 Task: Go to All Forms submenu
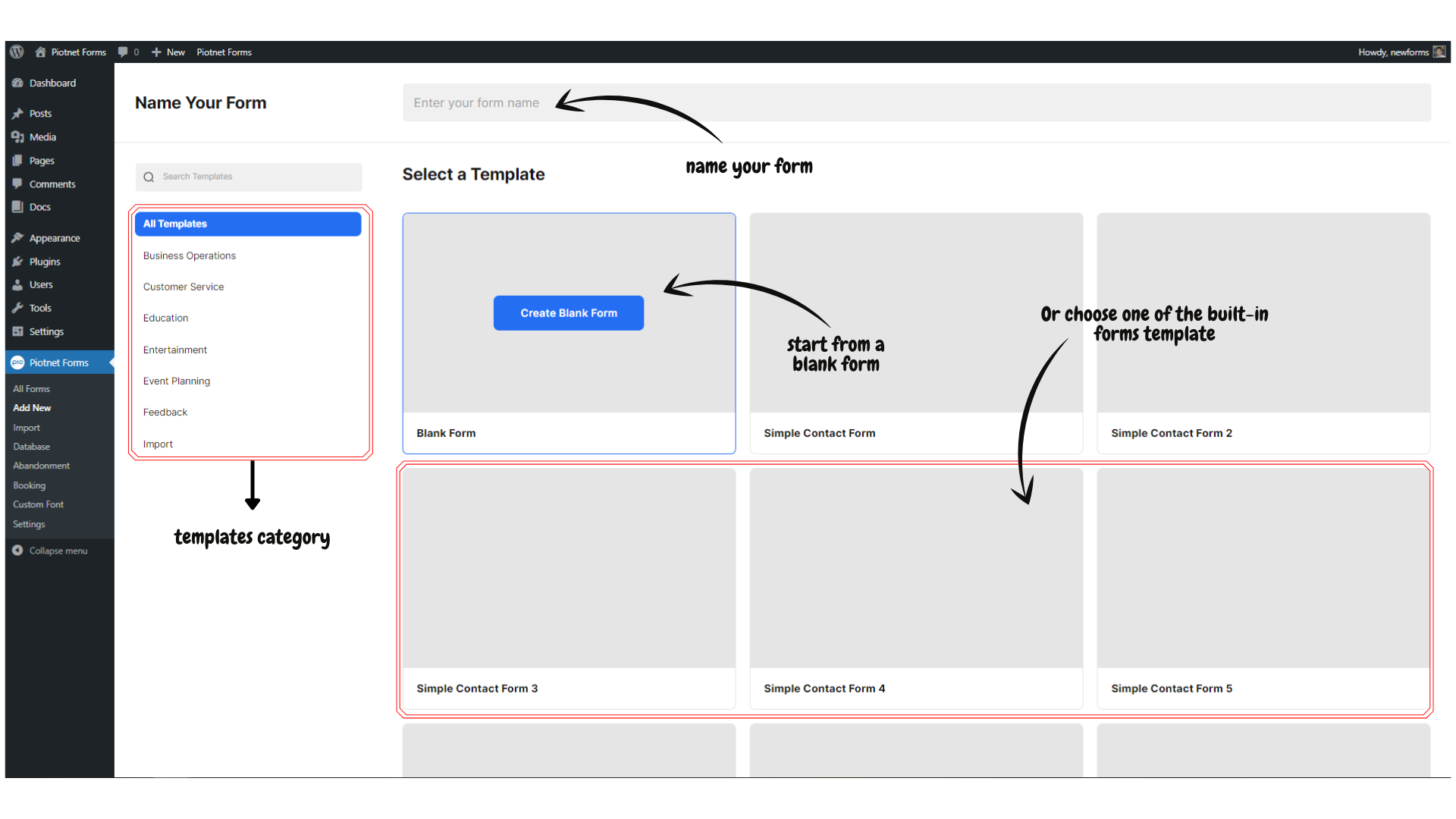pyautogui.click(x=31, y=388)
